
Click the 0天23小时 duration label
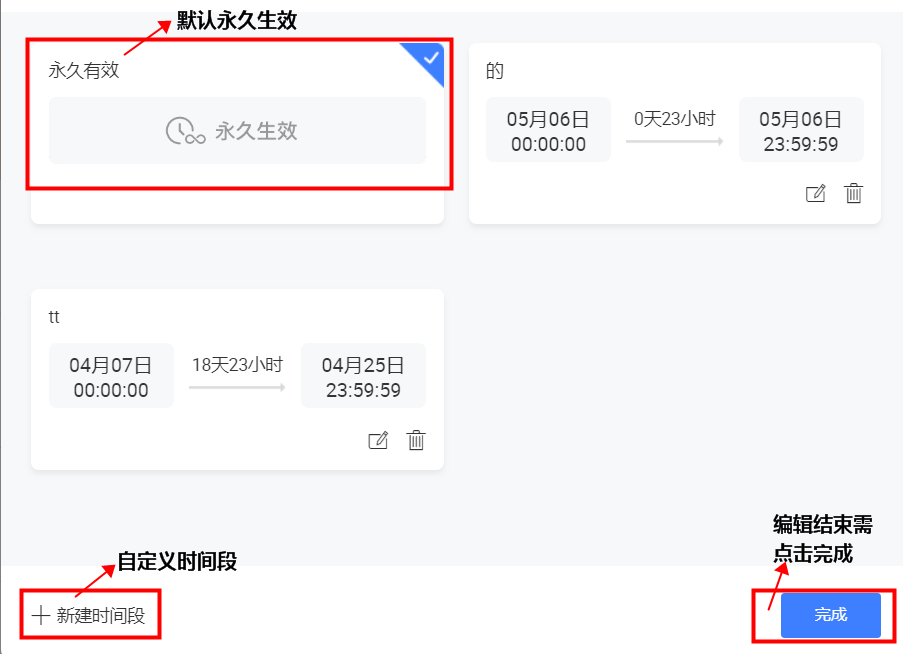(674, 119)
